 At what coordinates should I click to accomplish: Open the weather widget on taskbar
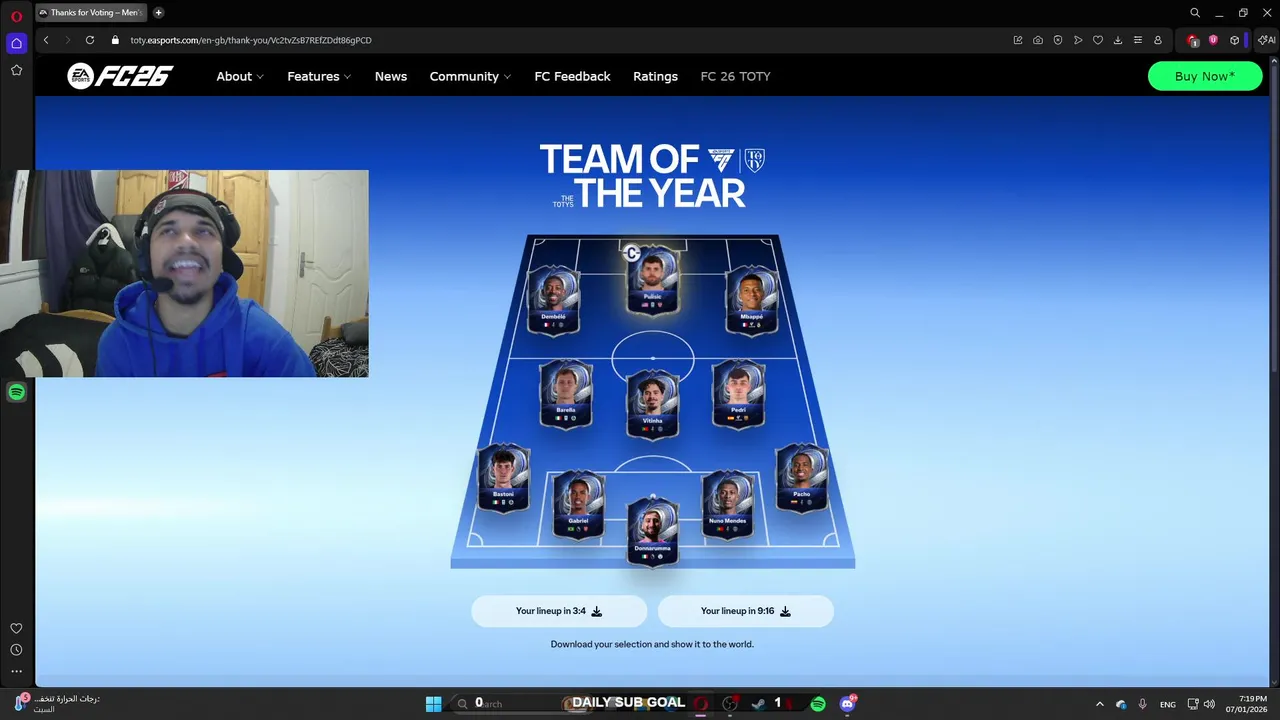pyautogui.click(x=58, y=704)
